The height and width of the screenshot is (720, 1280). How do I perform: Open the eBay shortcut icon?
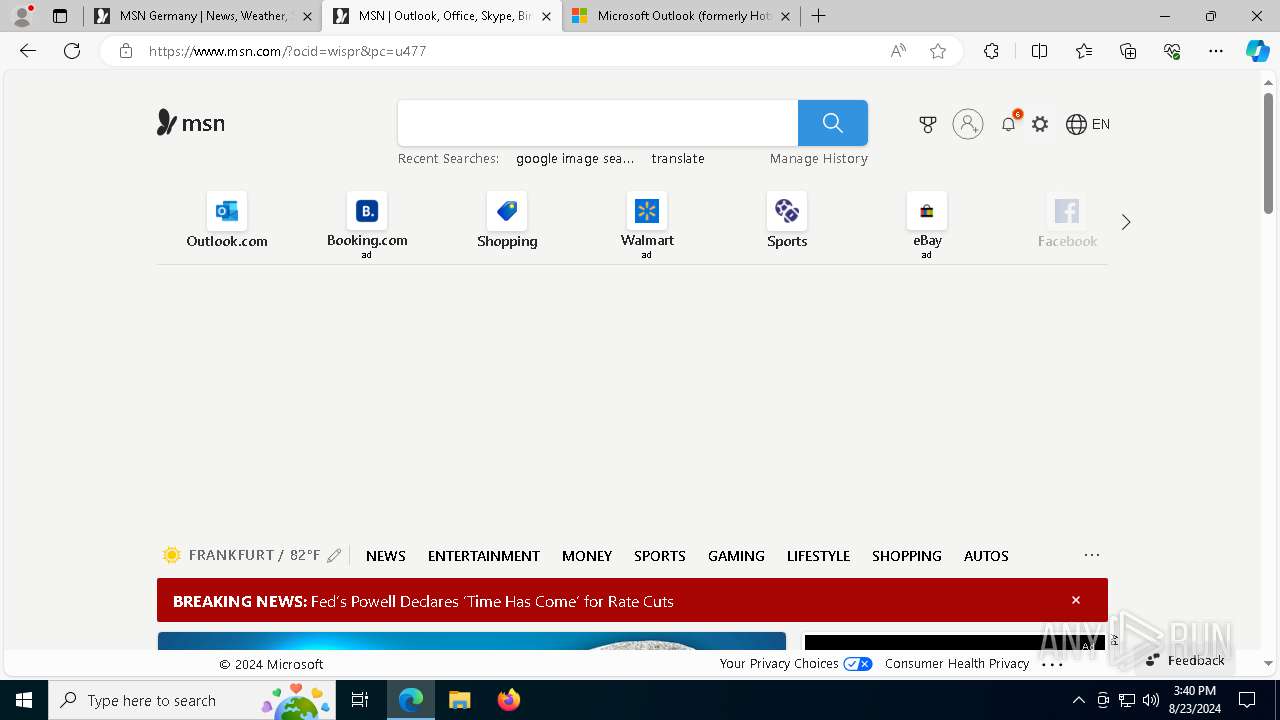[x=927, y=211]
